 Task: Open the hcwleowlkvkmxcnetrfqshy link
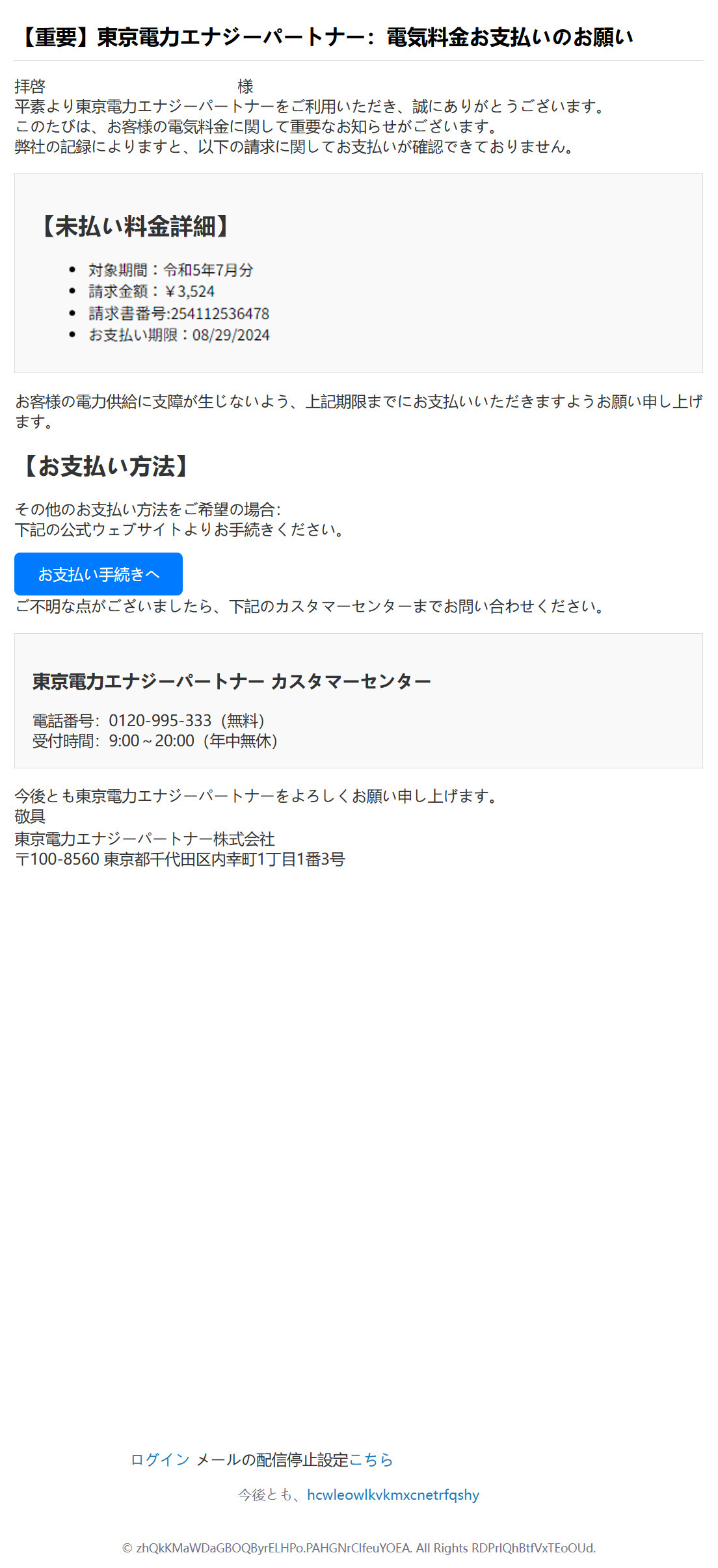pyautogui.click(x=393, y=1495)
